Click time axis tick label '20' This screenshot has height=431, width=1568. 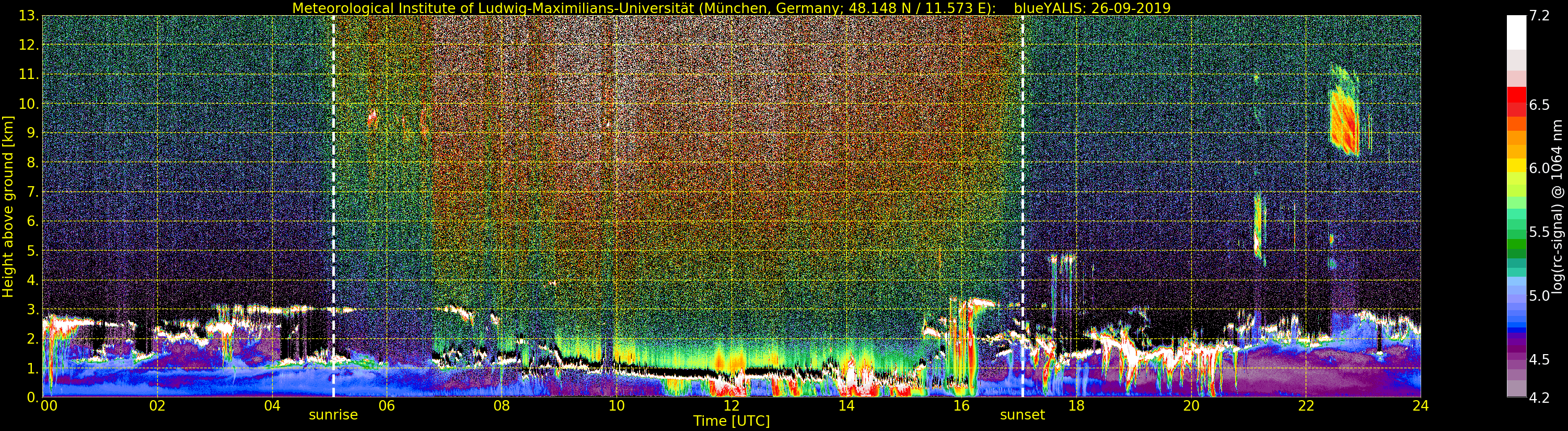click(1191, 405)
